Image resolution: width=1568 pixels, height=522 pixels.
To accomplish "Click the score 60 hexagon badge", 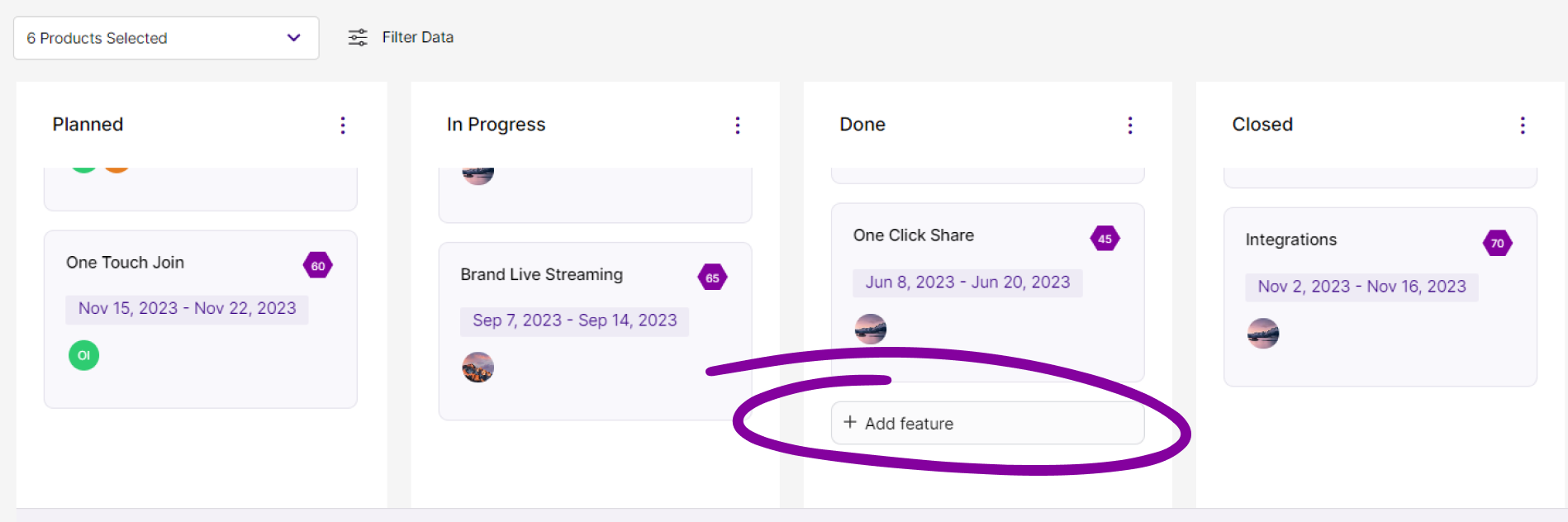I will click(318, 266).
